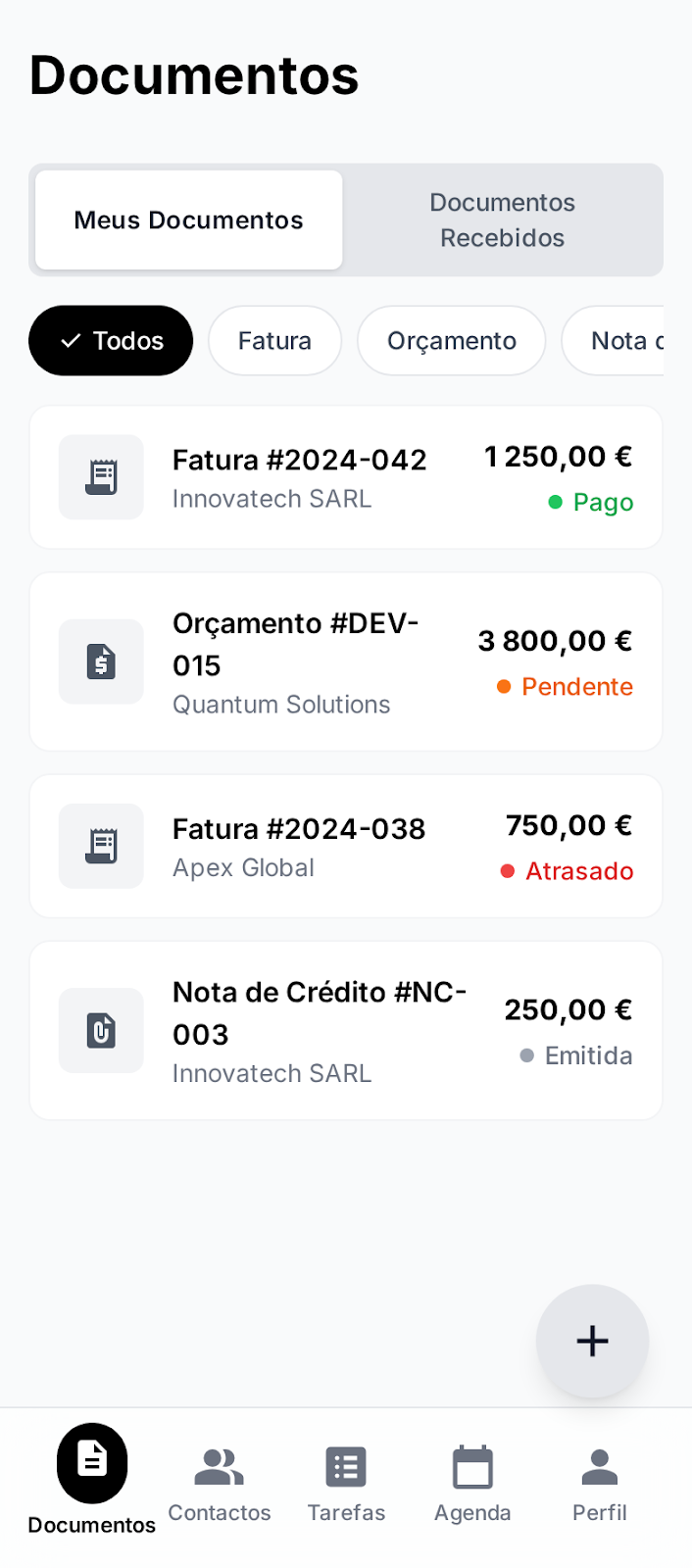The width and height of the screenshot is (692, 1568).
Task: Open the overdue Fatura #2024-038 from Apex Global
Action: tap(345, 846)
